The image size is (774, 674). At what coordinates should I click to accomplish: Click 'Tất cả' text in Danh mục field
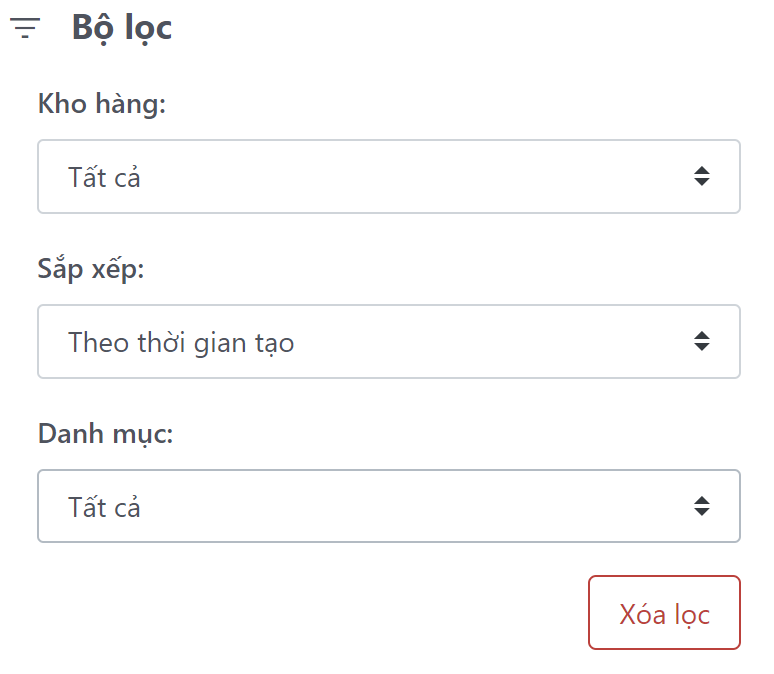(104, 508)
